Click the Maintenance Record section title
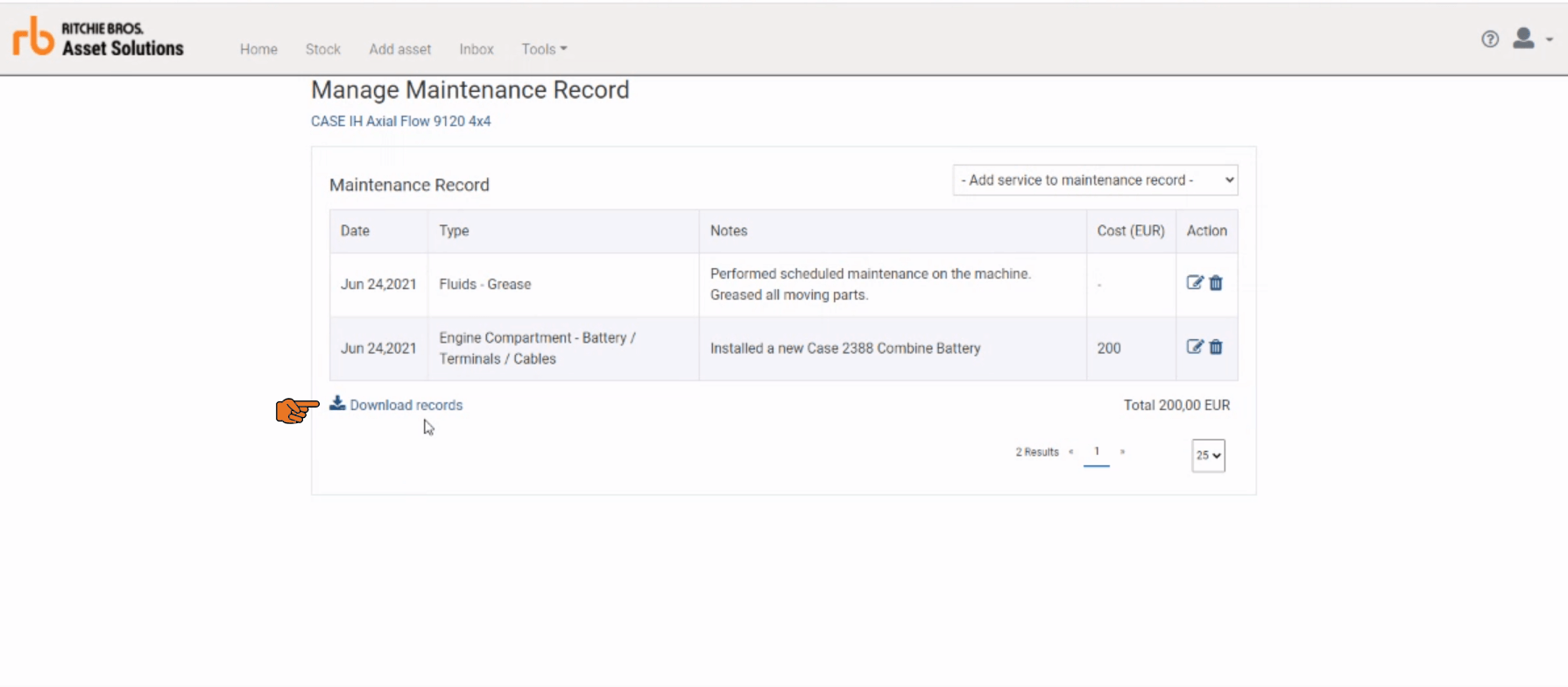Image resolution: width=1568 pixels, height=687 pixels. click(x=409, y=185)
